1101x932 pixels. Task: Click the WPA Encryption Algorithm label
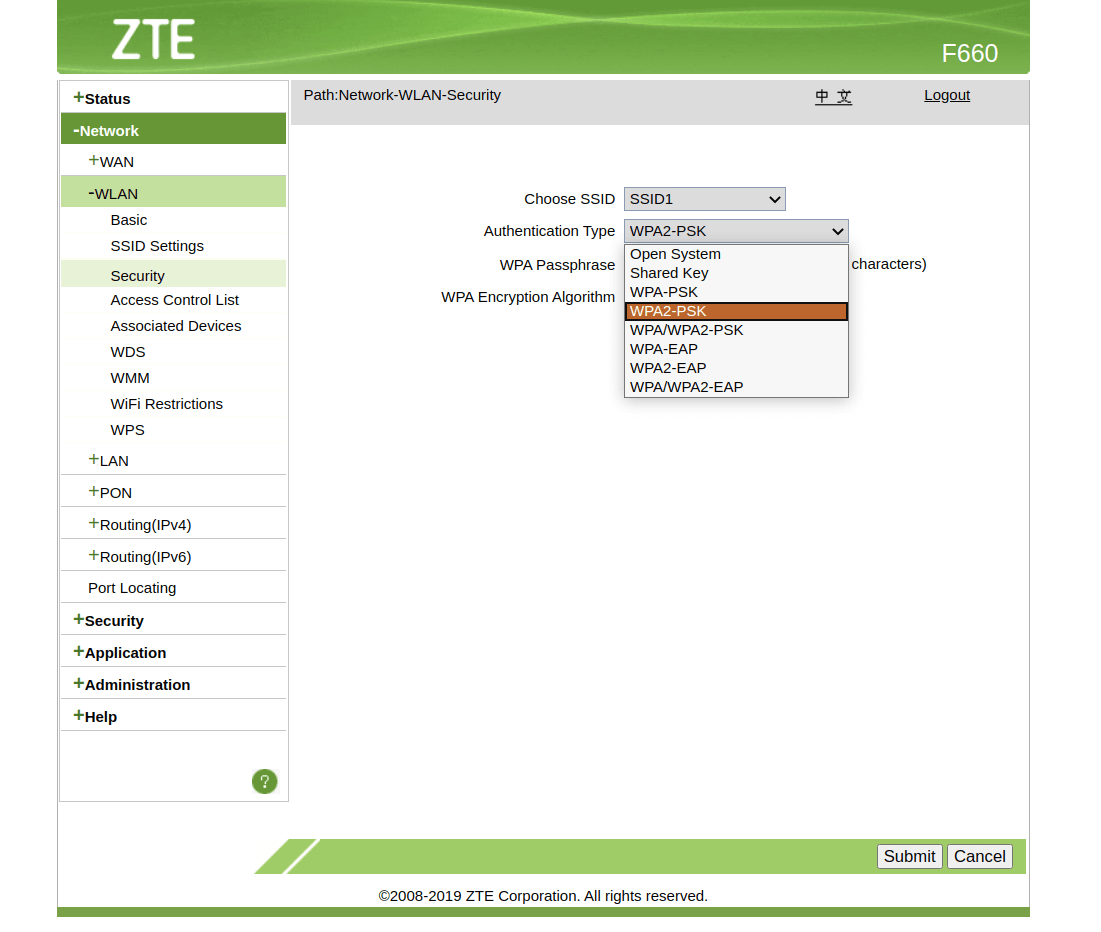point(528,297)
